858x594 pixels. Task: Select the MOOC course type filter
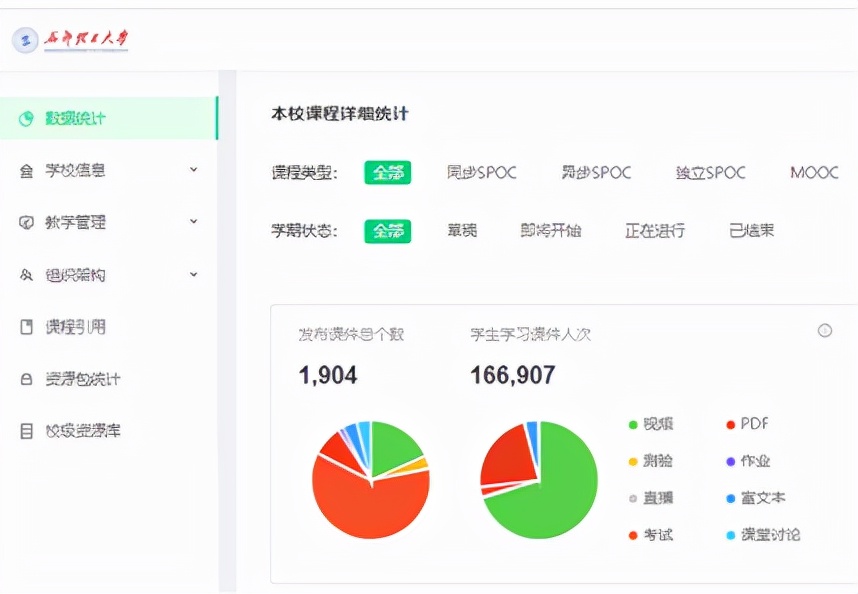coord(813,172)
